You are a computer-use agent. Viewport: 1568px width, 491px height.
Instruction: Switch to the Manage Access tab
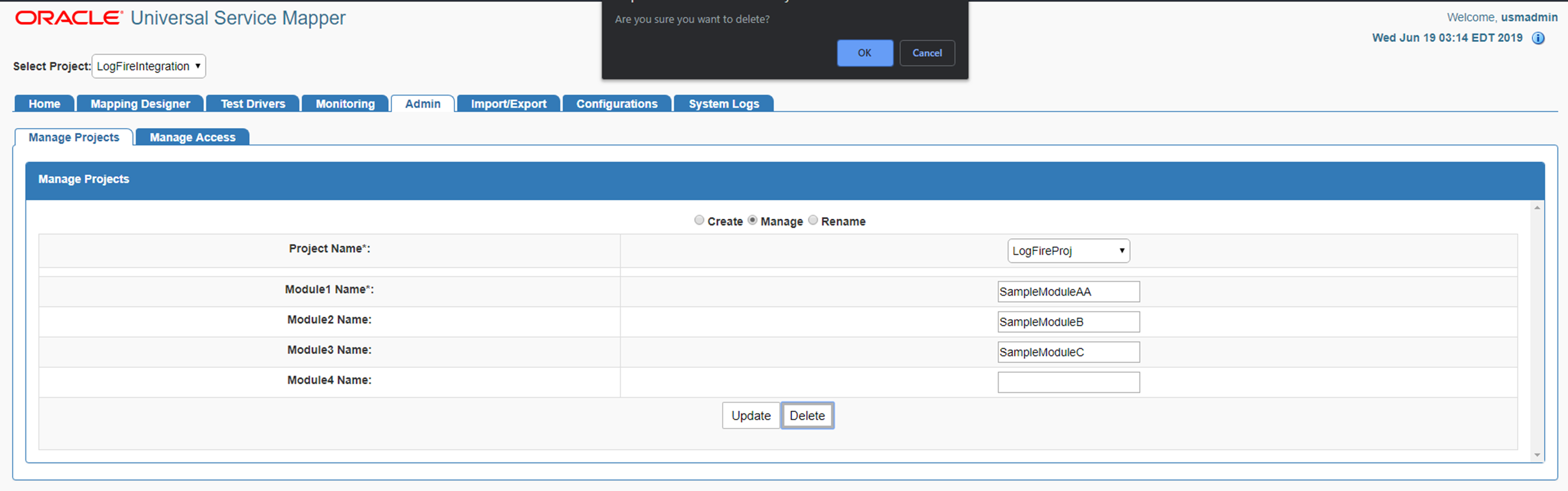click(x=192, y=137)
